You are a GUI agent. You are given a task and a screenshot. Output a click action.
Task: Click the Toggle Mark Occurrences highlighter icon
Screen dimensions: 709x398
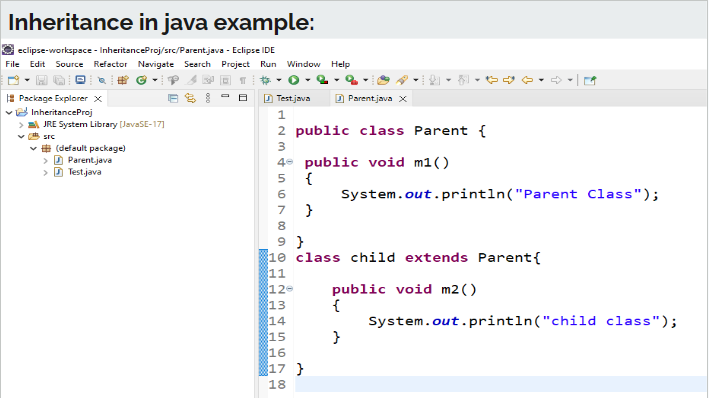coord(192,81)
